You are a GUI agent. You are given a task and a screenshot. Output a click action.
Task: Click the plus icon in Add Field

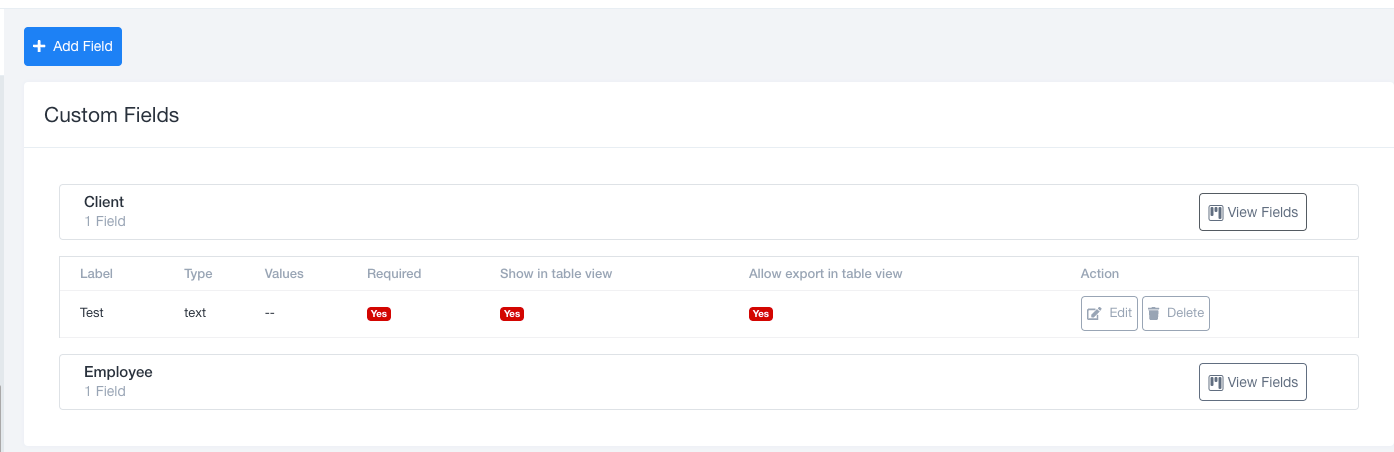pyautogui.click(x=39, y=46)
